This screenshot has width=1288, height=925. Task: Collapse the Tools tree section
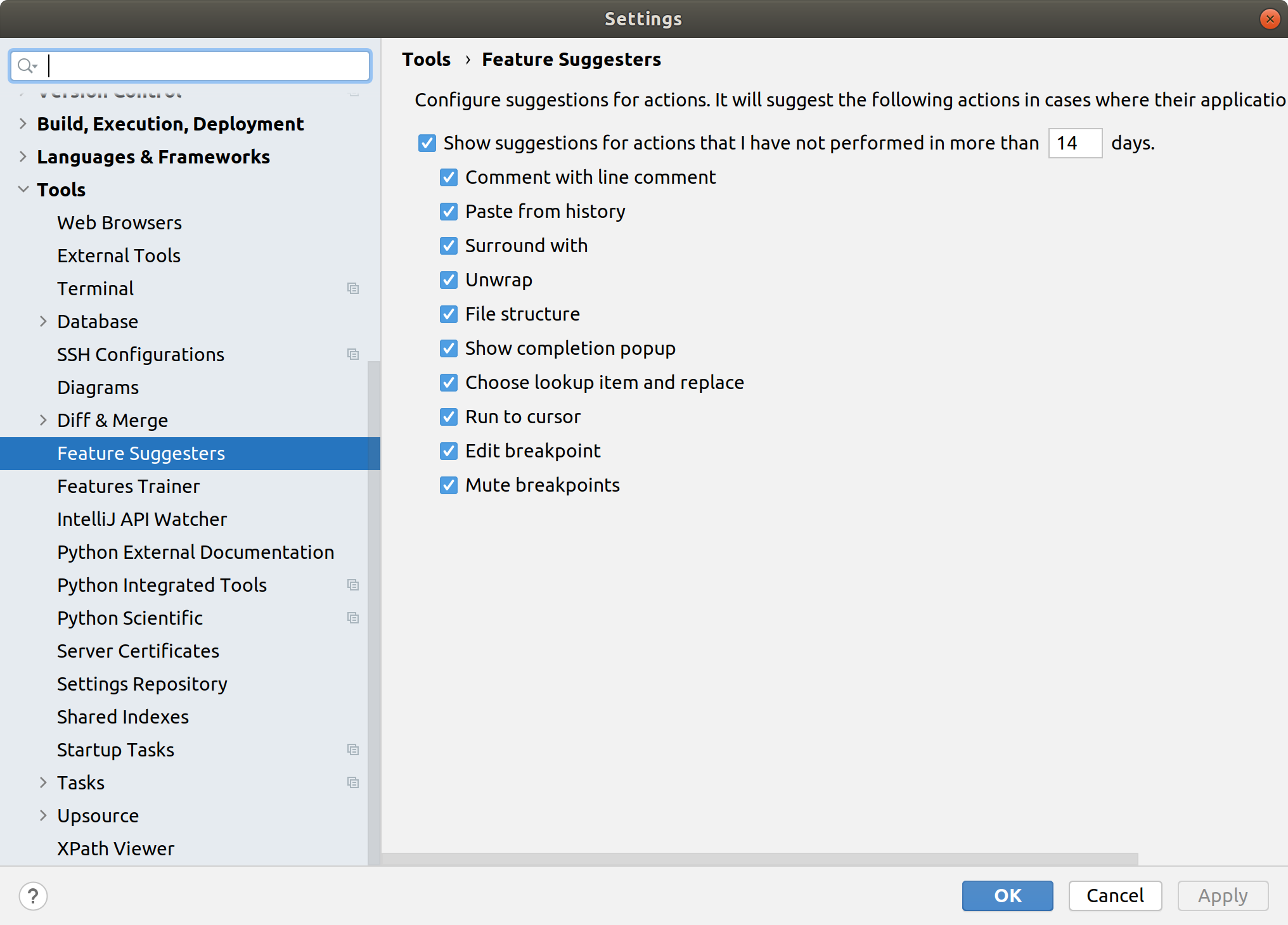[23, 189]
